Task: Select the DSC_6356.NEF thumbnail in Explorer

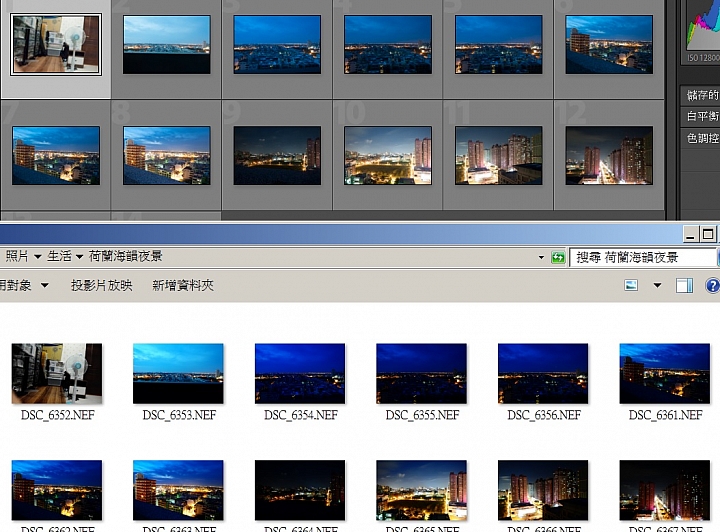Action: (543, 374)
